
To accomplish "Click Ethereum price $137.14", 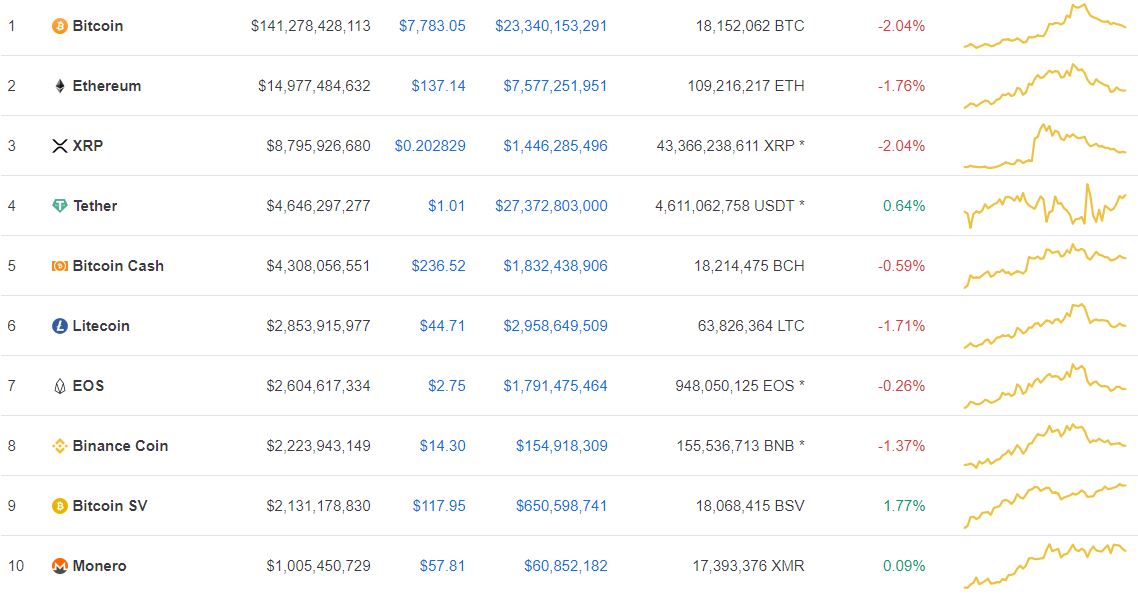I will (x=438, y=86).
